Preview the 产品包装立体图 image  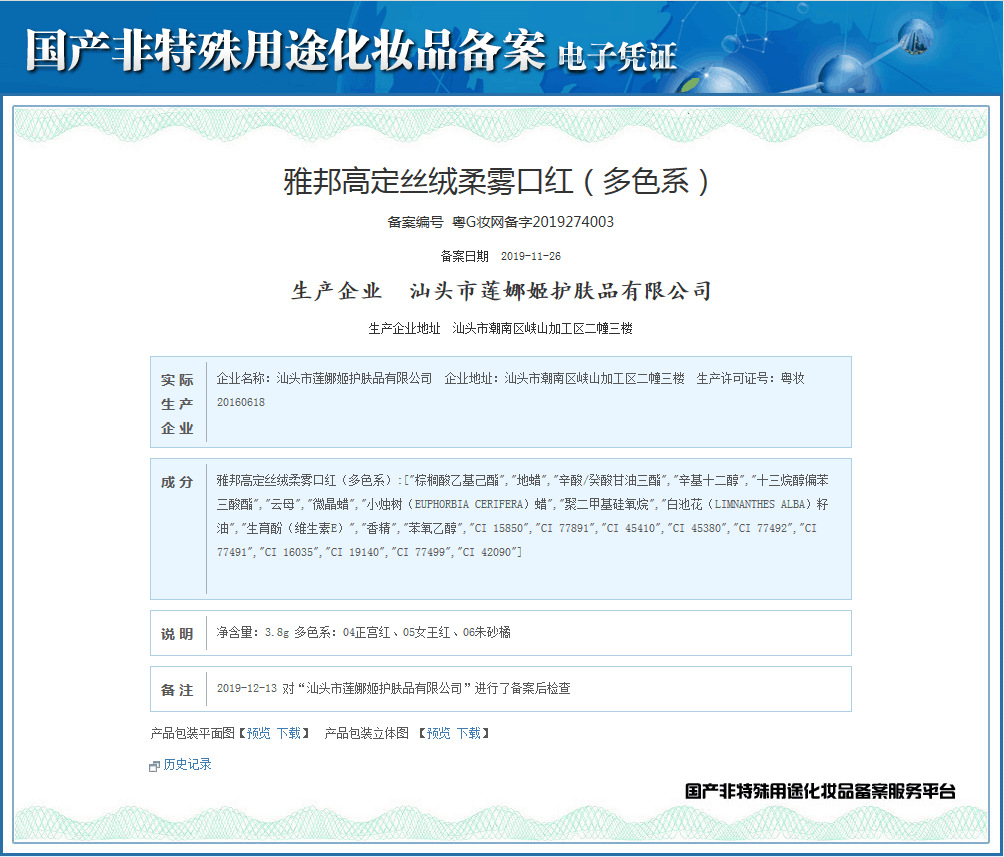439,733
